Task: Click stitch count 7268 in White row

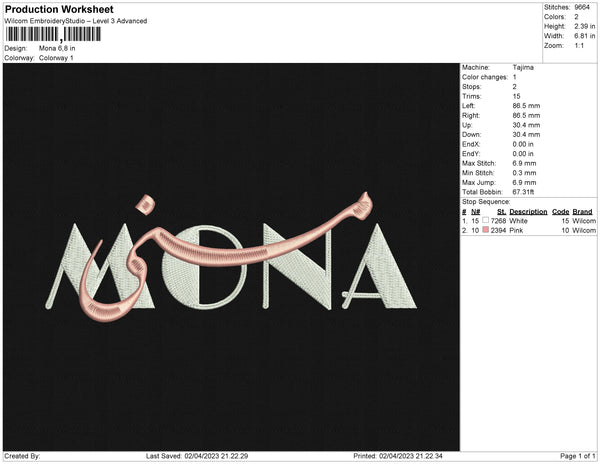Action: 498,221
